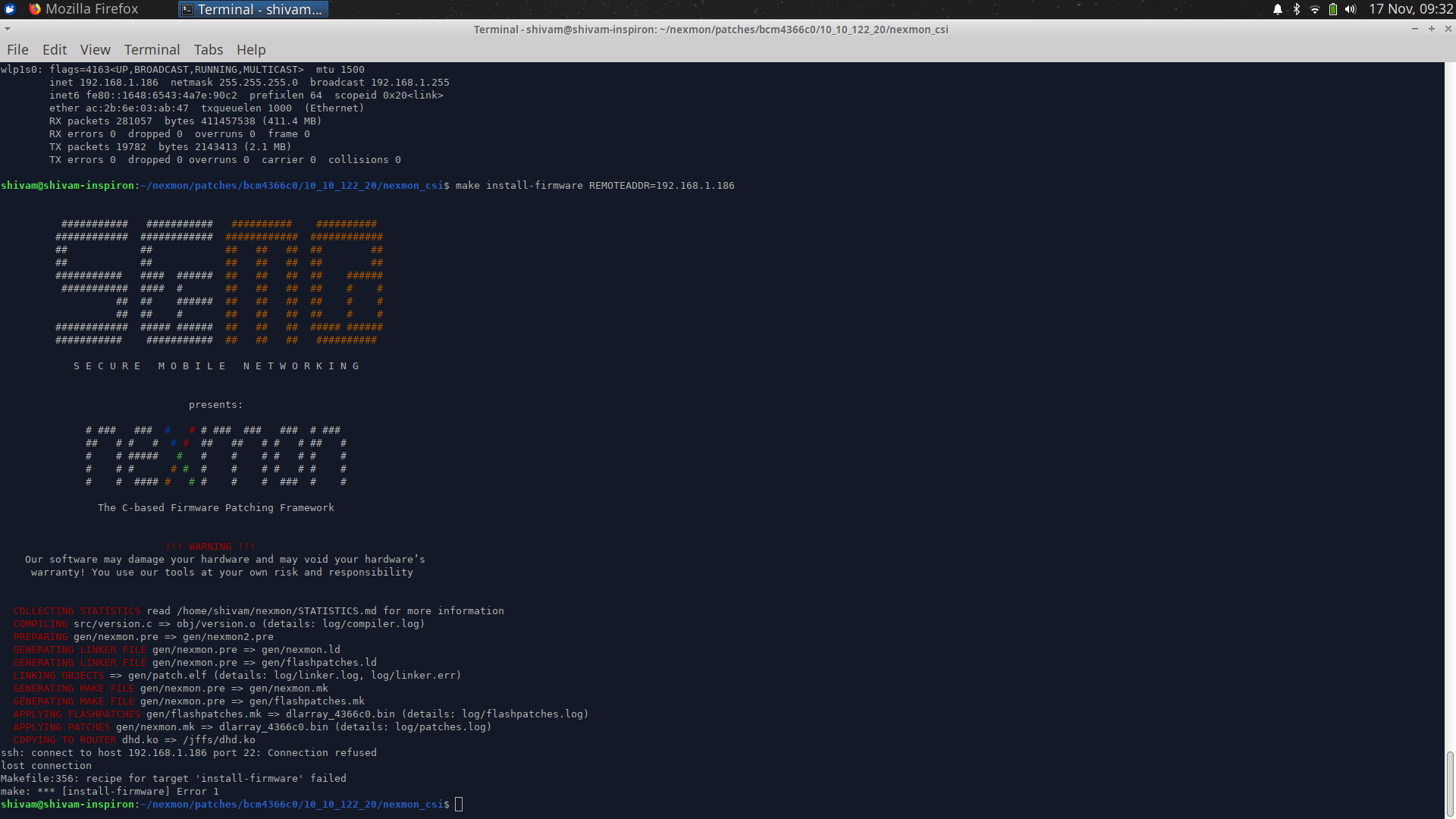
Task: Open the notifications bell icon
Action: coord(1278,9)
